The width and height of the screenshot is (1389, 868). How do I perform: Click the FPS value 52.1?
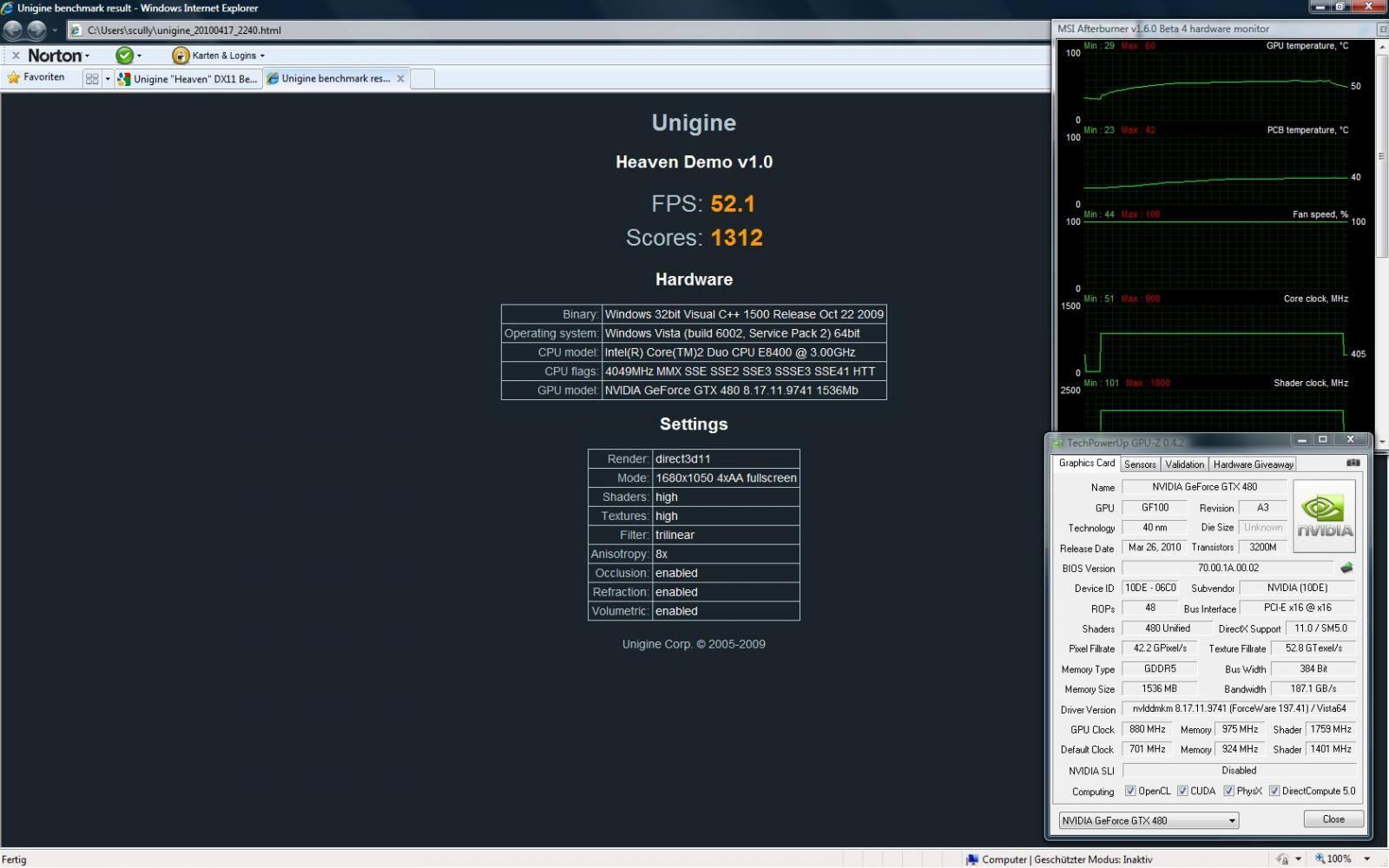[733, 204]
